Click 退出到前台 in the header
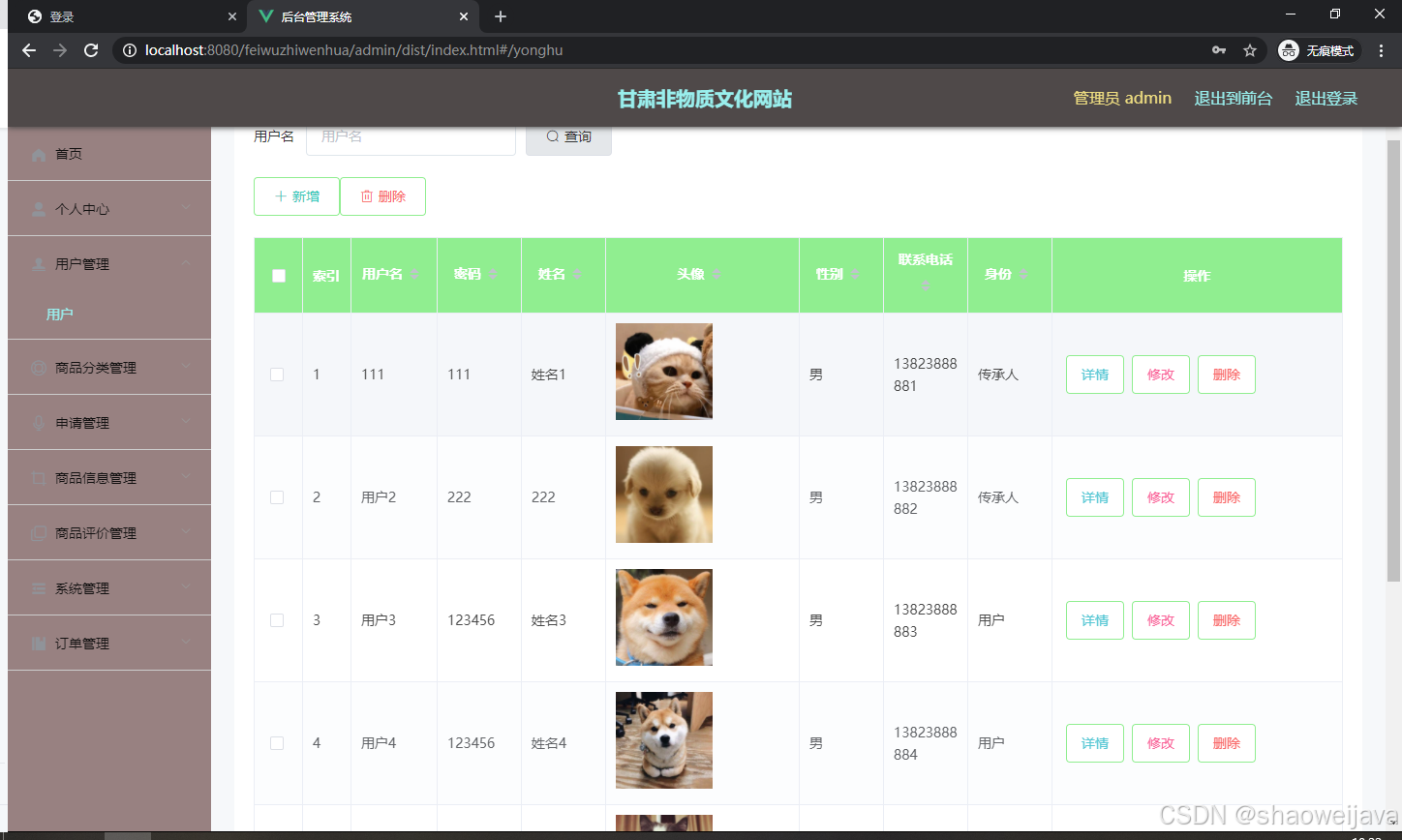 [x=1234, y=98]
